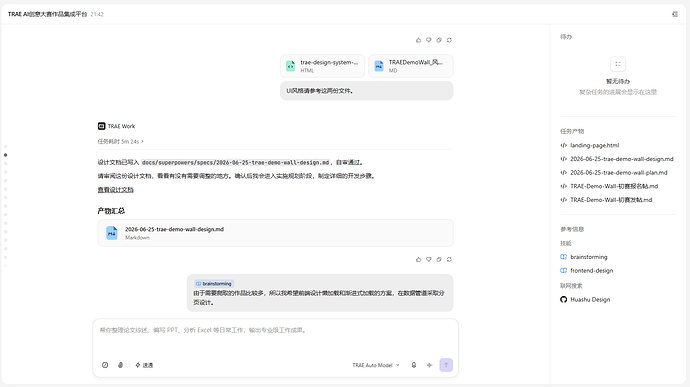Screen dimensions: 690x387
Task: Click the microphone voice input icon
Action: (x=414, y=365)
